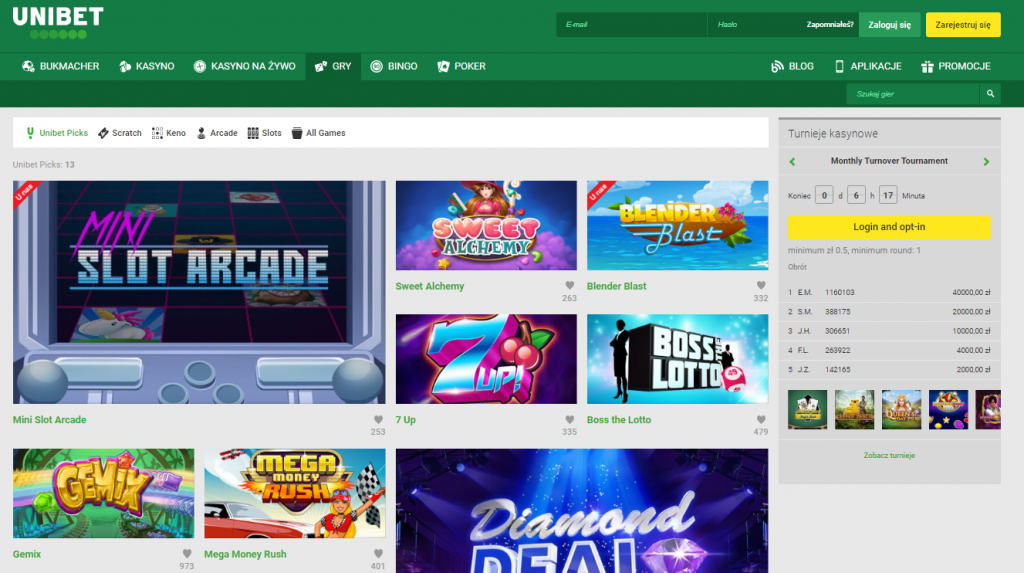Click the Turnieje kasynowe heading
Viewport: 1024px width, 573px height.
833,134
